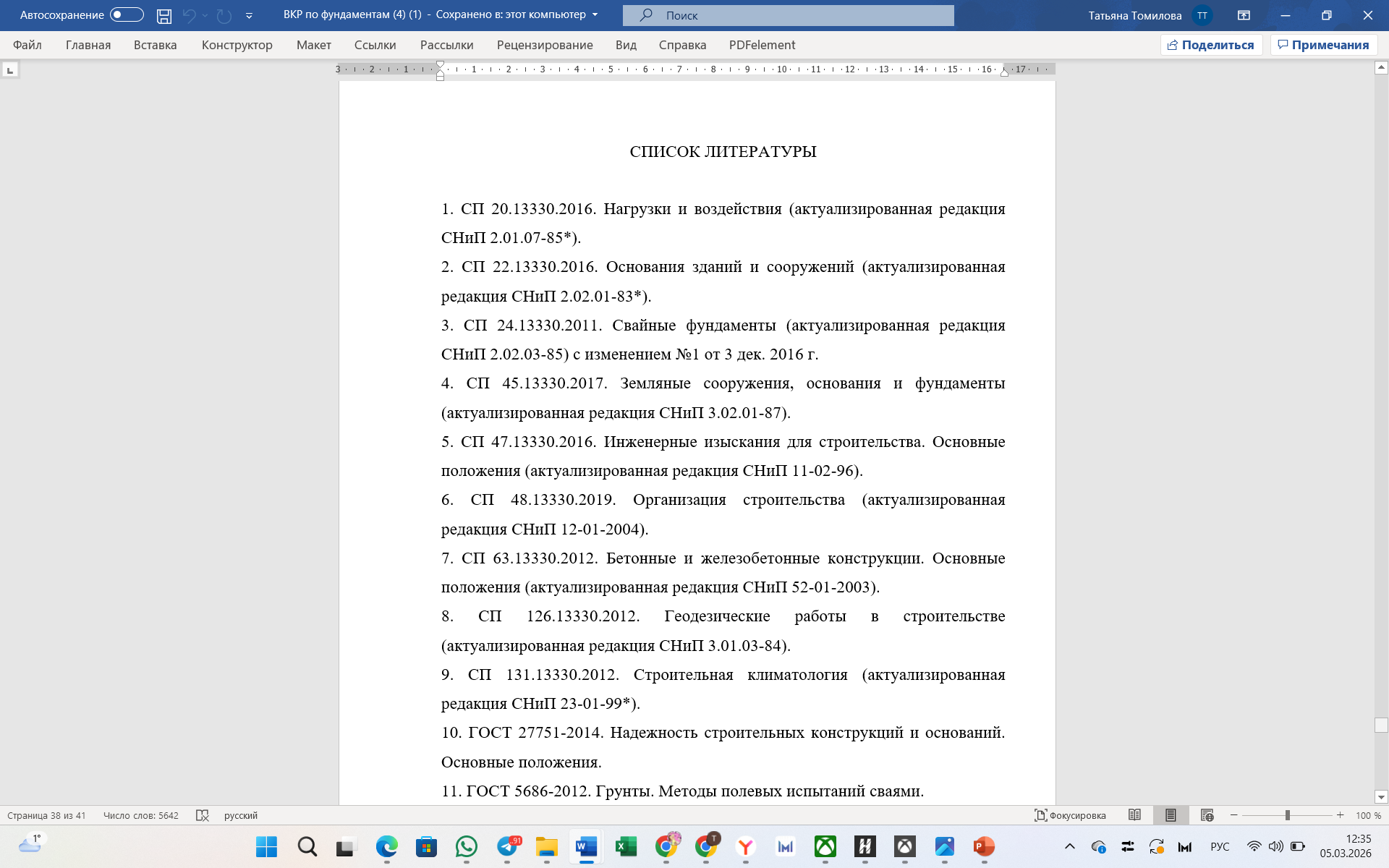Expand the Undo history dropdown arrow

tap(205, 15)
